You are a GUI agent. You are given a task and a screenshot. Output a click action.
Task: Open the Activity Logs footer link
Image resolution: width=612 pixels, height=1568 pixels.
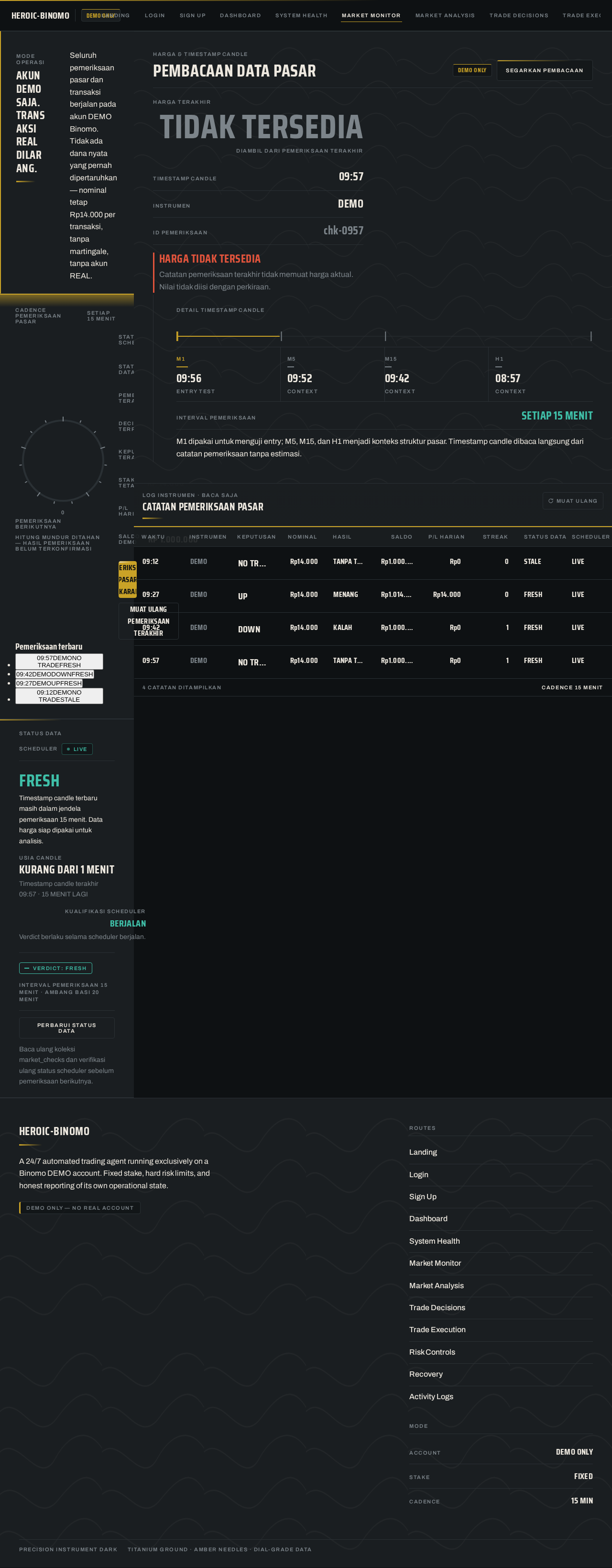431,1396
